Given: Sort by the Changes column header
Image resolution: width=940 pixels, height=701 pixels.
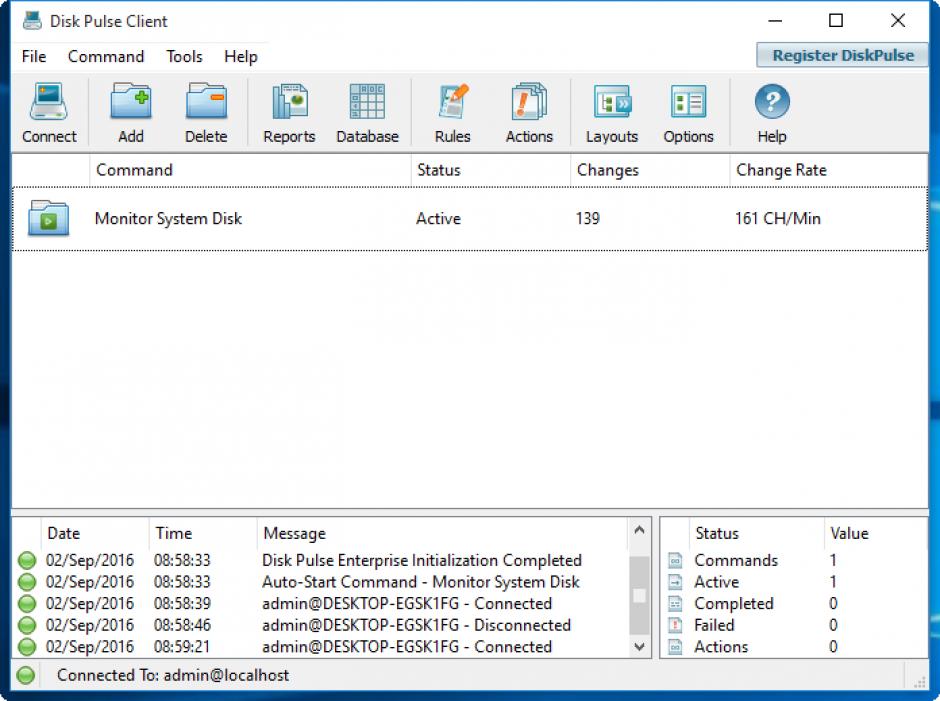Looking at the screenshot, I should click(650, 170).
